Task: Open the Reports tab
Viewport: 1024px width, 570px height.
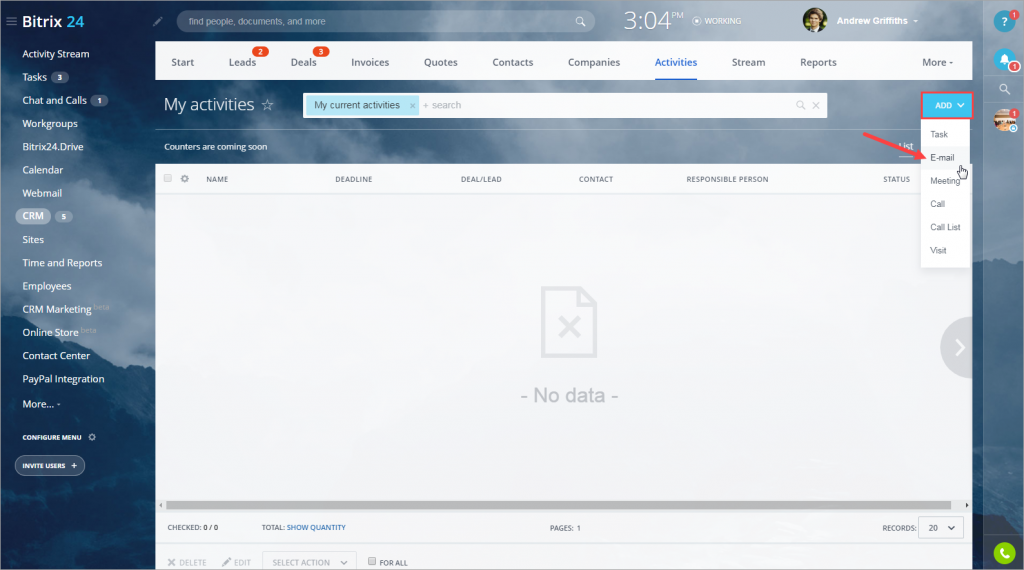Action: click(818, 63)
